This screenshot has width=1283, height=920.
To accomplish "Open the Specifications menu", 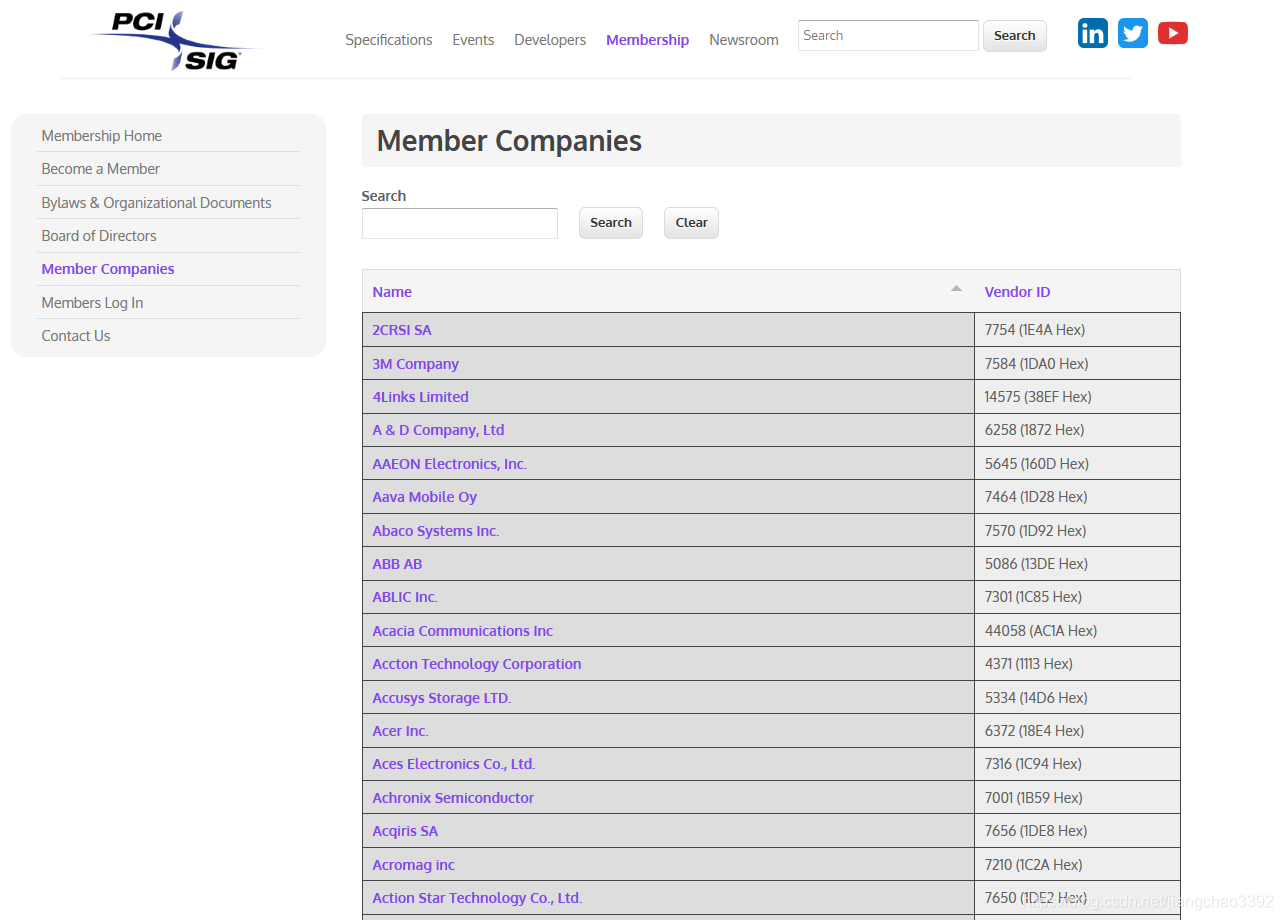I will click(389, 40).
